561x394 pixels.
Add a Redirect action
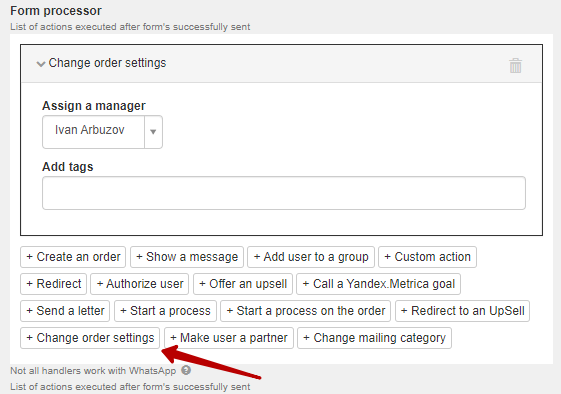(54, 284)
